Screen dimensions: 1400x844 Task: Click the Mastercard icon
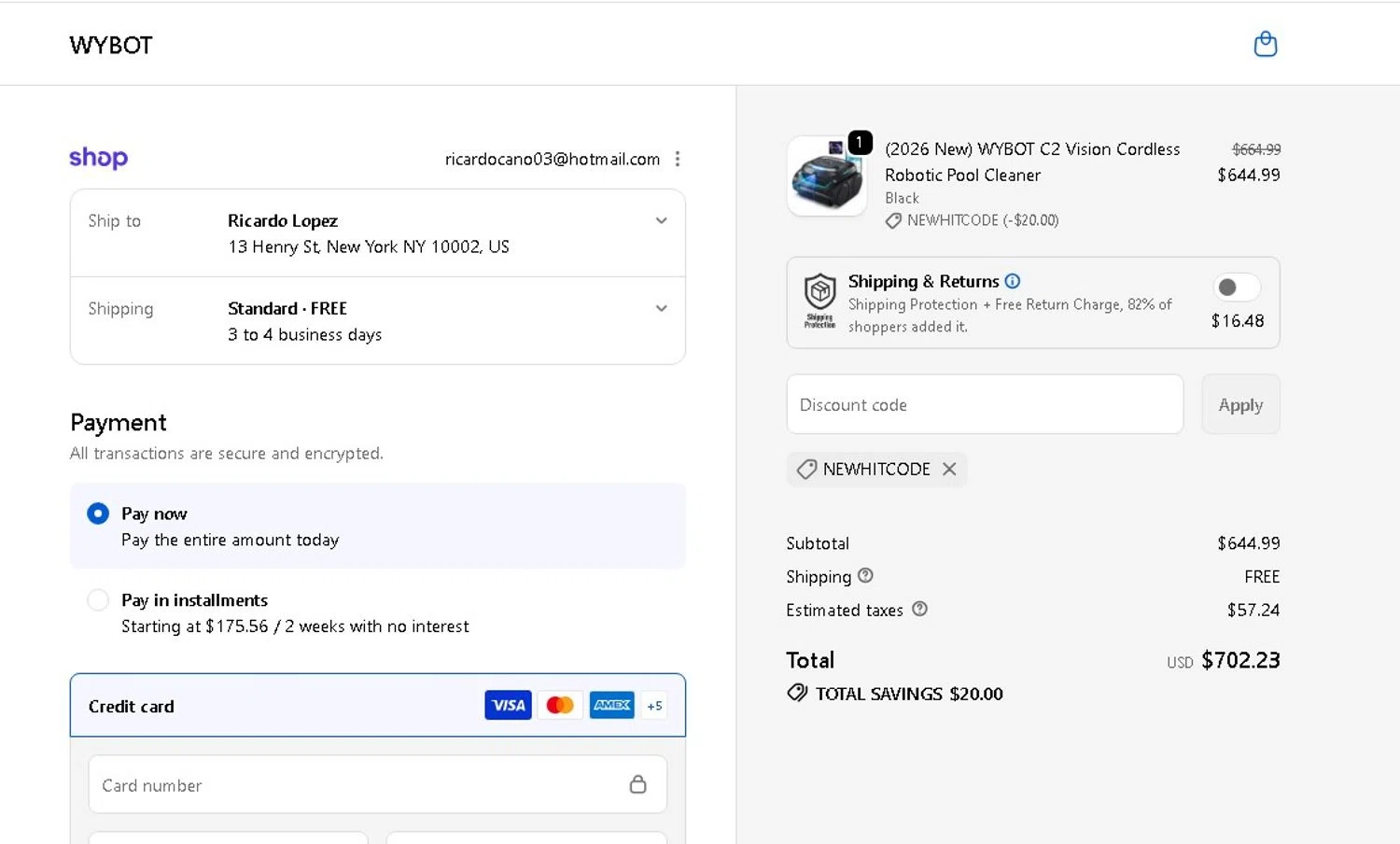[x=560, y=705]
